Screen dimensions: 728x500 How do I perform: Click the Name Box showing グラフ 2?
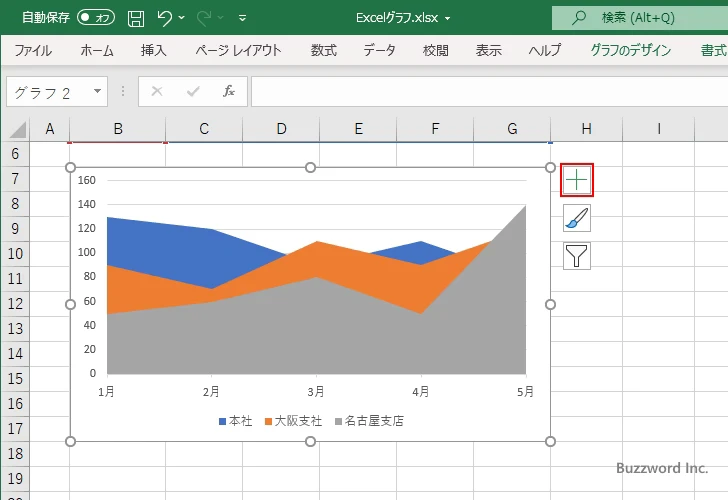click(x=49, y=92)
